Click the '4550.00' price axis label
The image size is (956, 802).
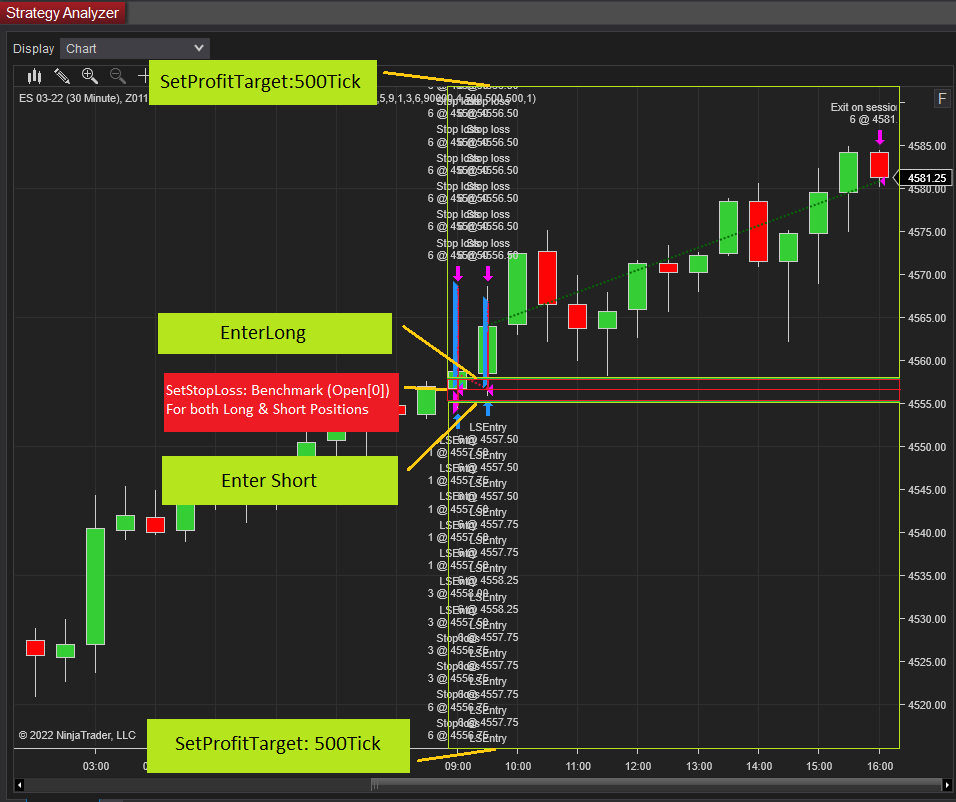click(x=927, y=447)
